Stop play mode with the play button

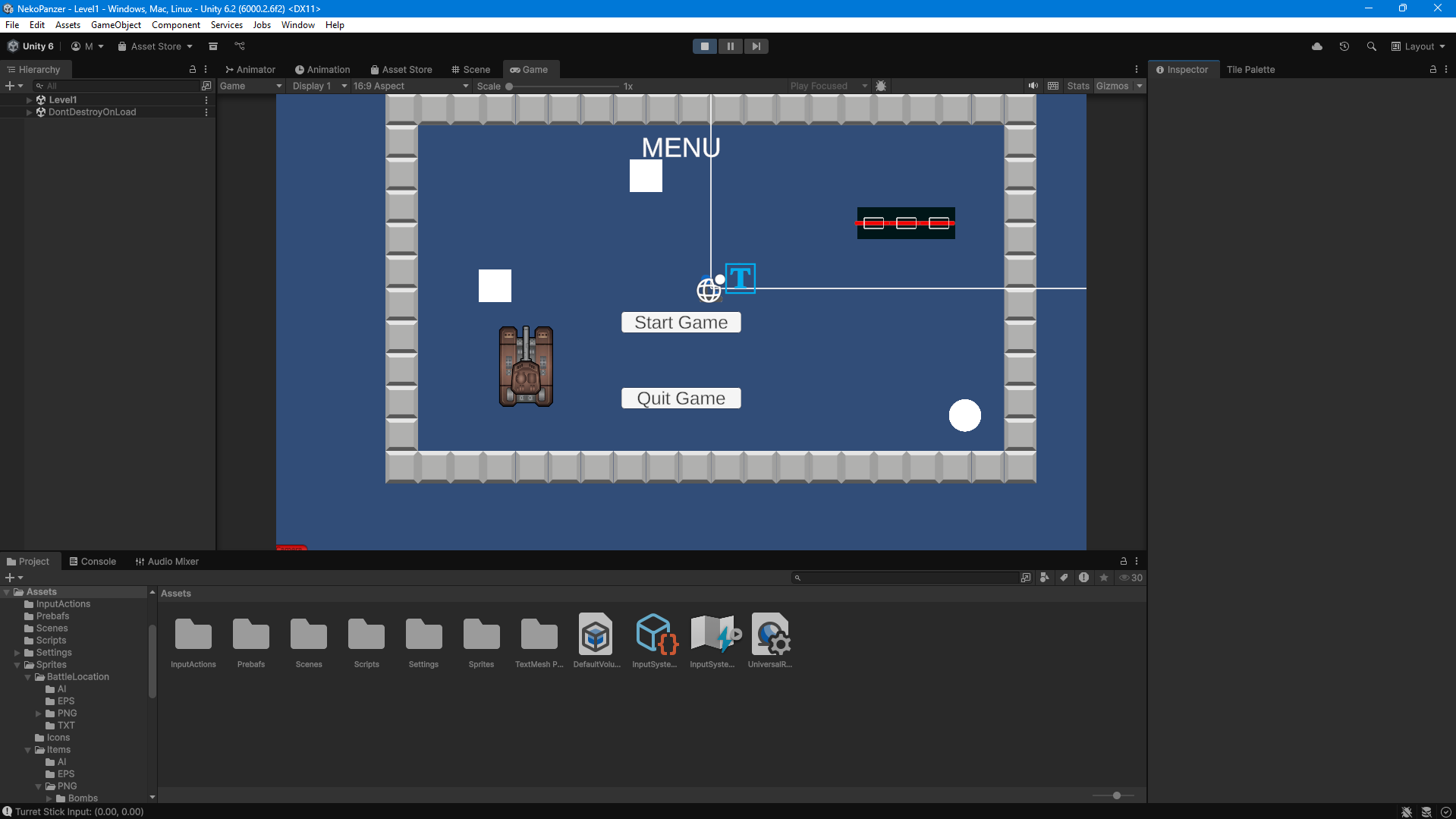tap(704, 46)
